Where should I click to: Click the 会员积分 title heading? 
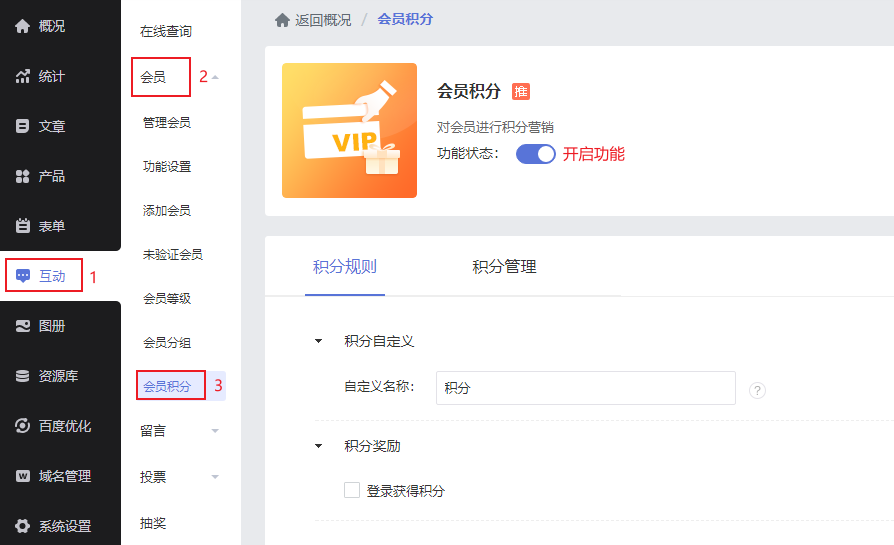[469, 91]
